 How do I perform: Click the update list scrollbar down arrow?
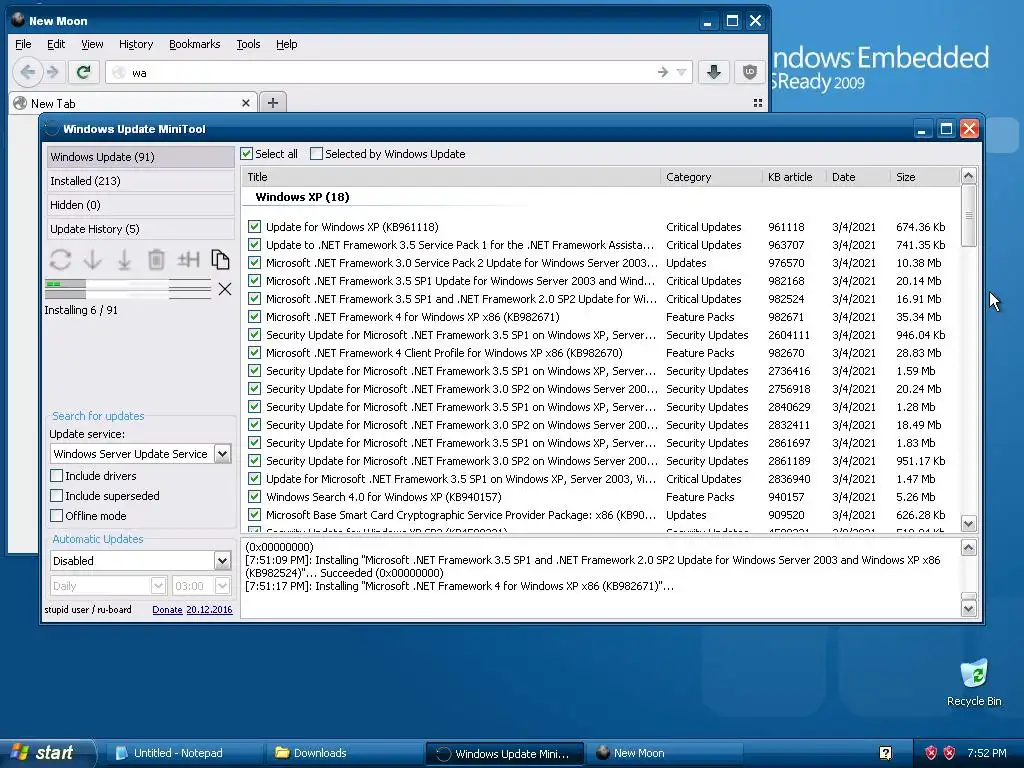[x=968, y=524]
